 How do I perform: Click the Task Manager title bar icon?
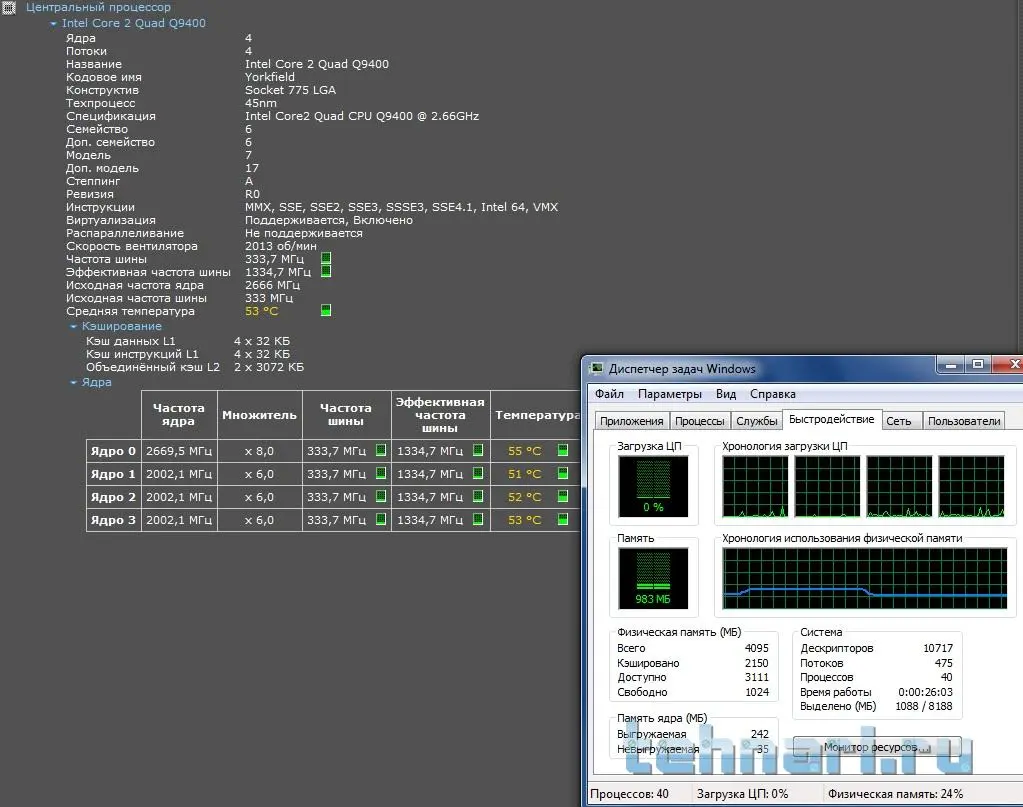tap(597, 368)
